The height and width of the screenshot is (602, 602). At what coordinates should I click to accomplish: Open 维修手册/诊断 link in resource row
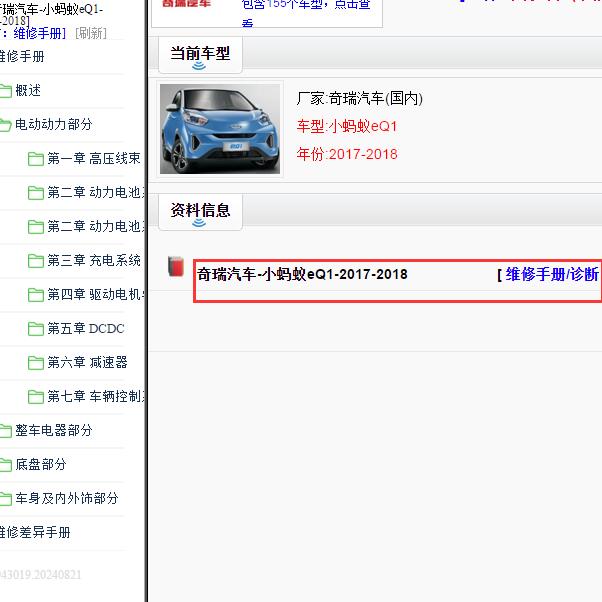tap(552, 275)
